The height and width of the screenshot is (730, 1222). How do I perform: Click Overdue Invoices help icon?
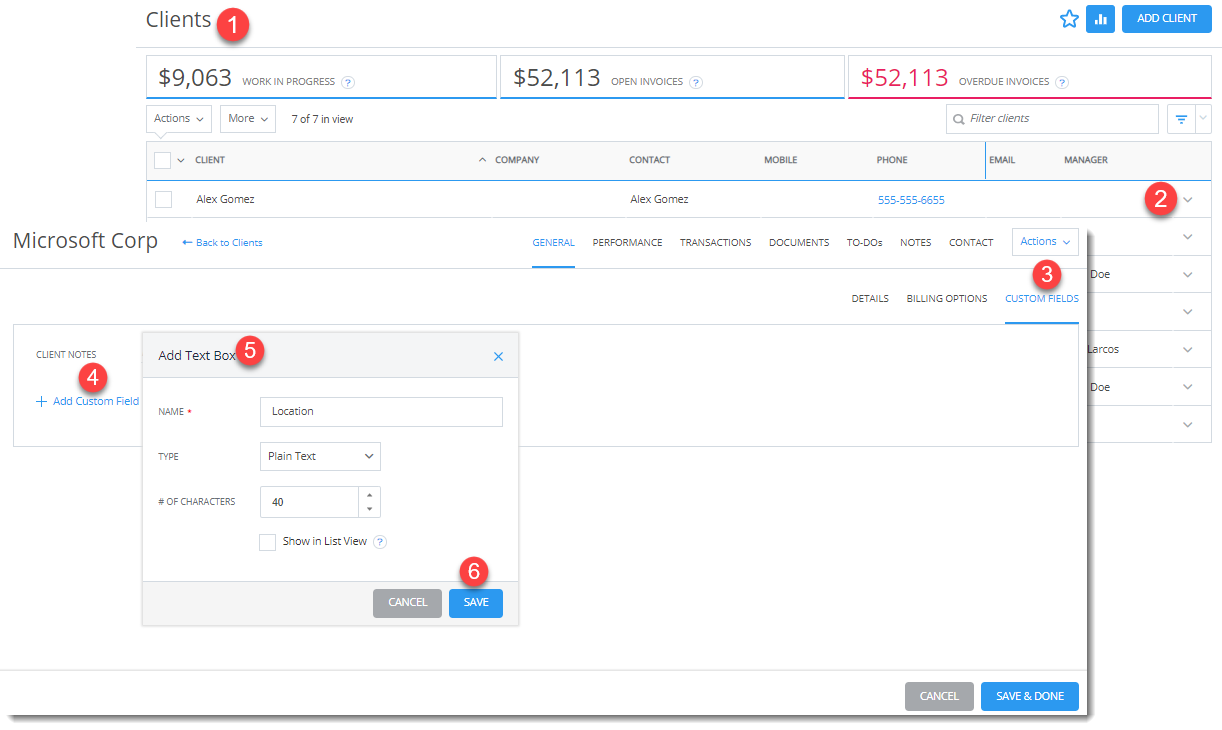(1062, 82)
